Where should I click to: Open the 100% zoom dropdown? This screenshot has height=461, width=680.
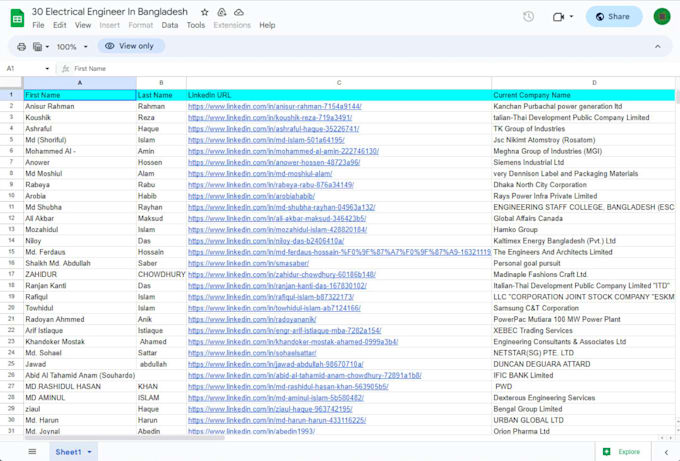tap(72, 46)
